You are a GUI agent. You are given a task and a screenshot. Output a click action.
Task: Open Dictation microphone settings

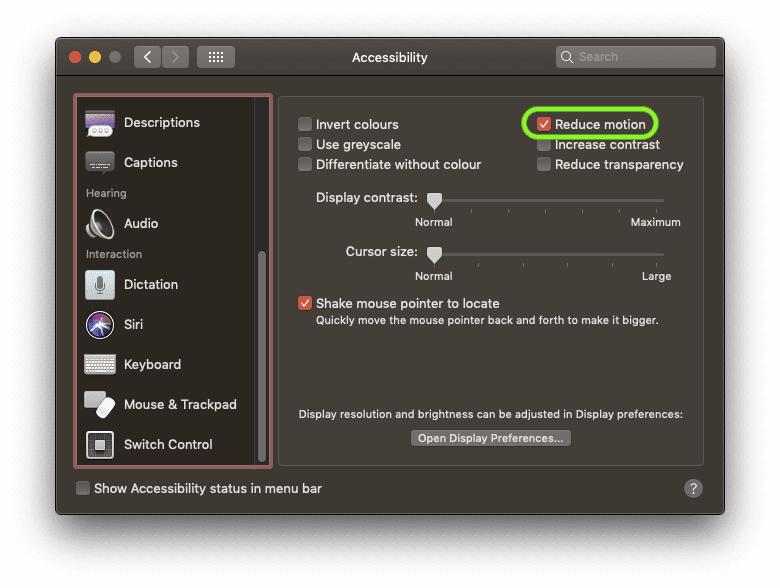[100, 285]
